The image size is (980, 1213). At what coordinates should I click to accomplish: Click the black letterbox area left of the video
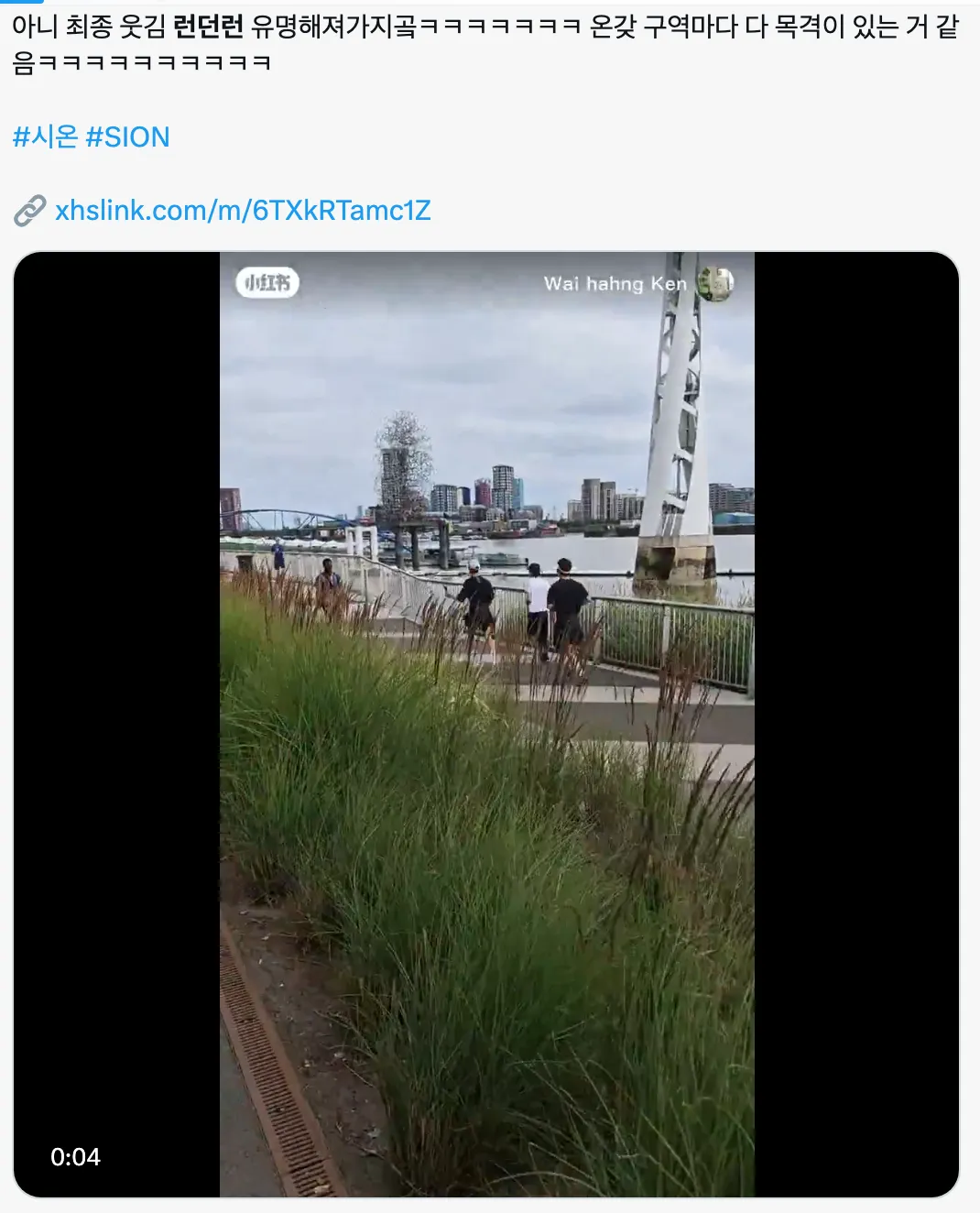pyautogui.click(x=116, y=724)
